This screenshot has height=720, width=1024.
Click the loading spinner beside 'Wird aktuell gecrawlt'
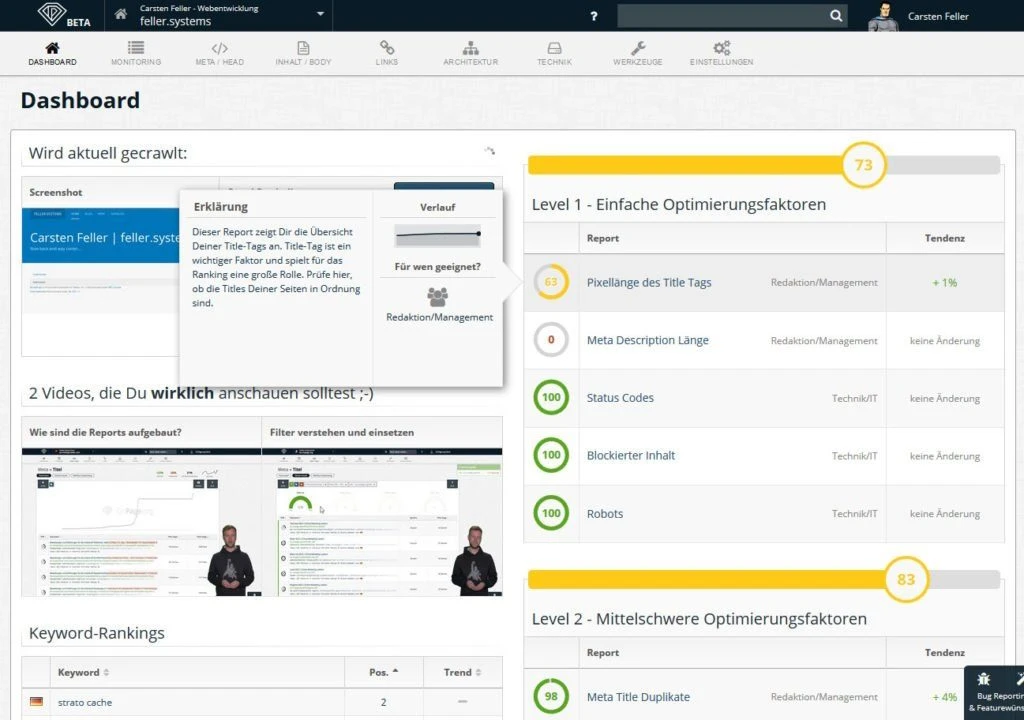[x=489, y=151]
